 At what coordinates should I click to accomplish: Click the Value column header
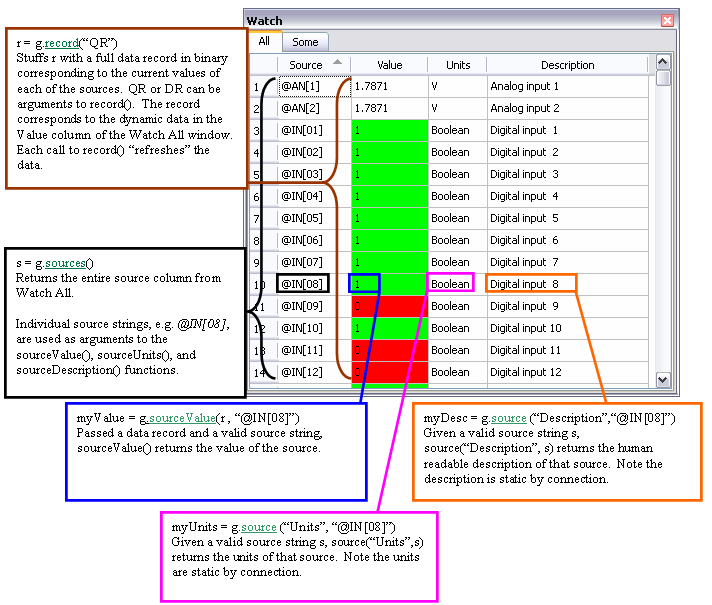click(x=389, y=65)
